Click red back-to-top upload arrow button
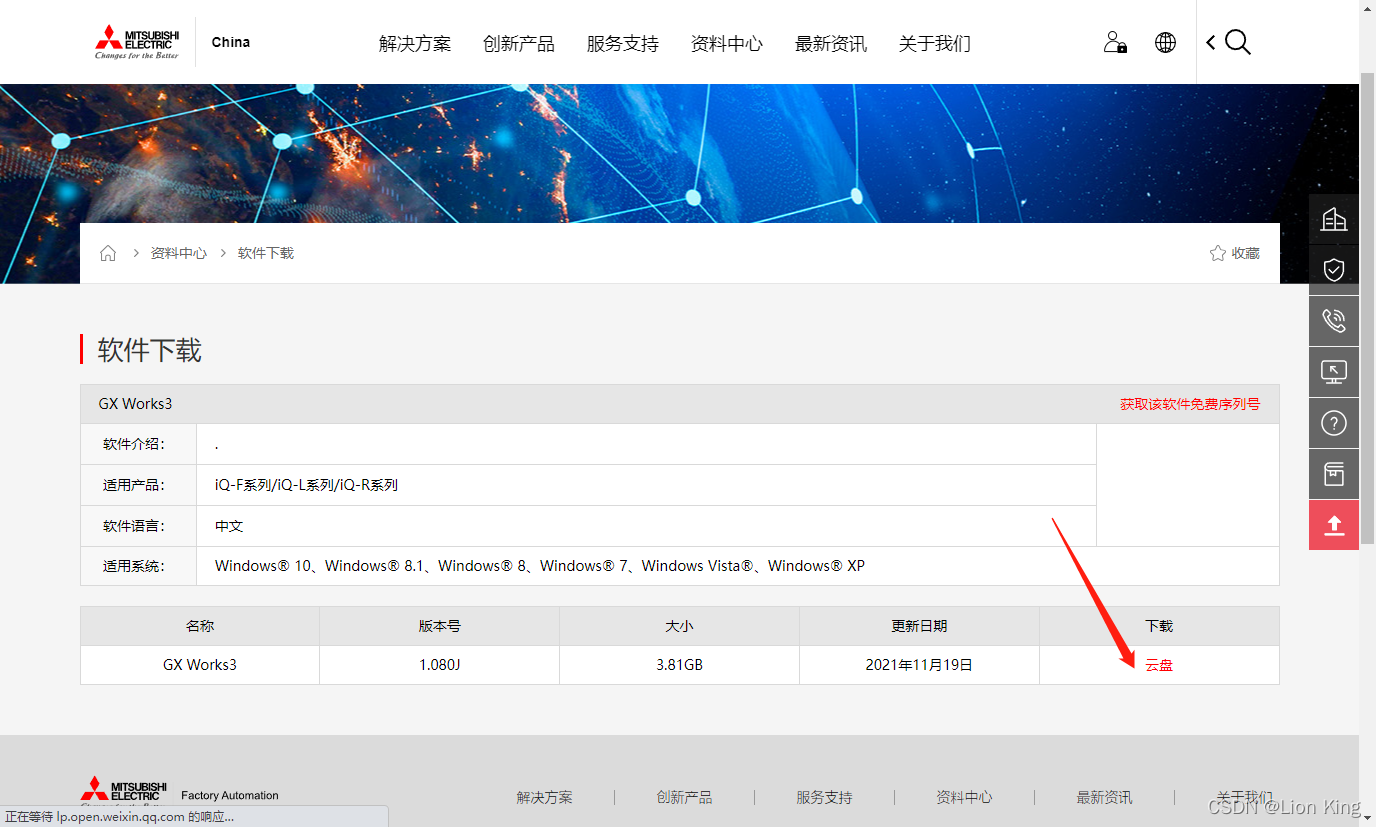 (x=1334, y=525)
